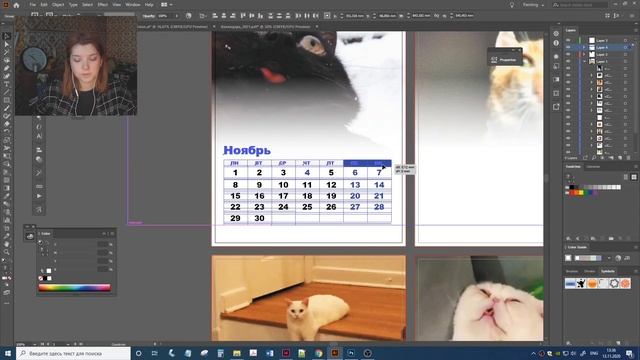This screenshot has width=640, height=360.
Task: Click the target circle for Layer 1
Action: tap(626, 61)
